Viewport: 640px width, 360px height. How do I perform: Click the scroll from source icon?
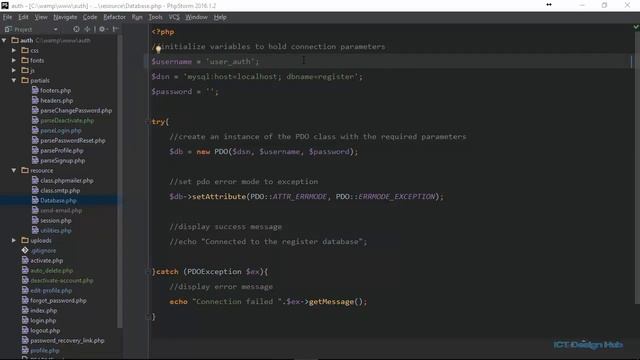coord(76,29)
